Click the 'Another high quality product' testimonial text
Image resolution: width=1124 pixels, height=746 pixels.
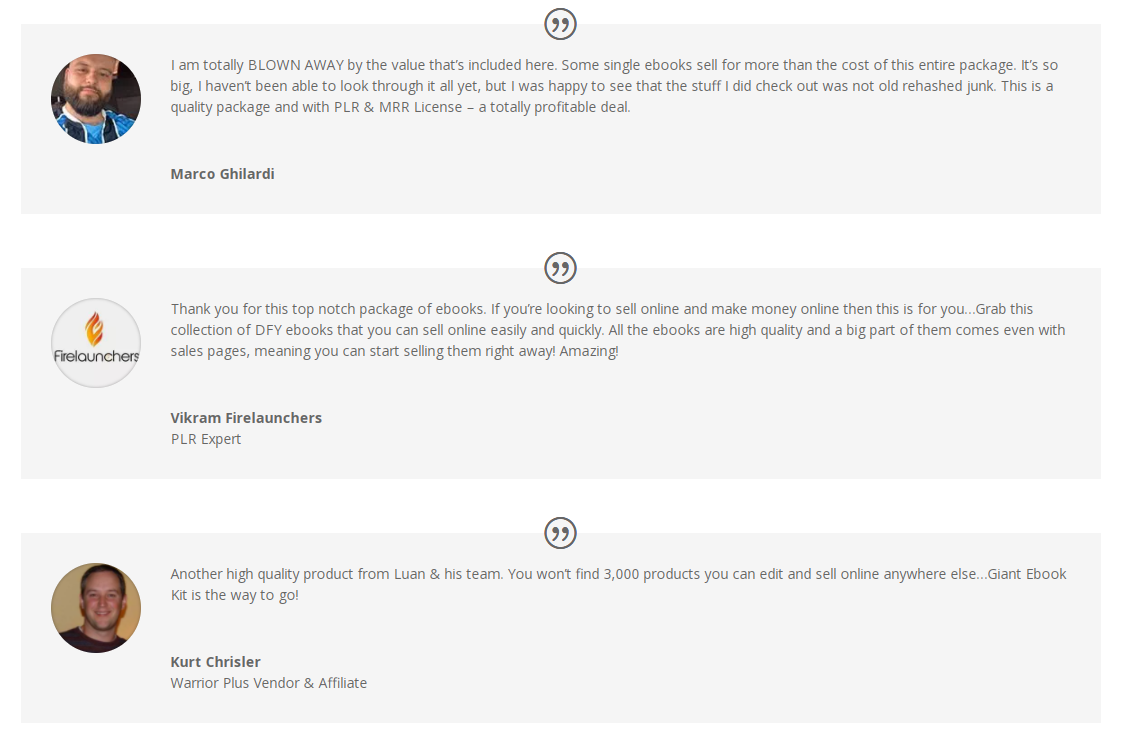(x=619, y=585)
